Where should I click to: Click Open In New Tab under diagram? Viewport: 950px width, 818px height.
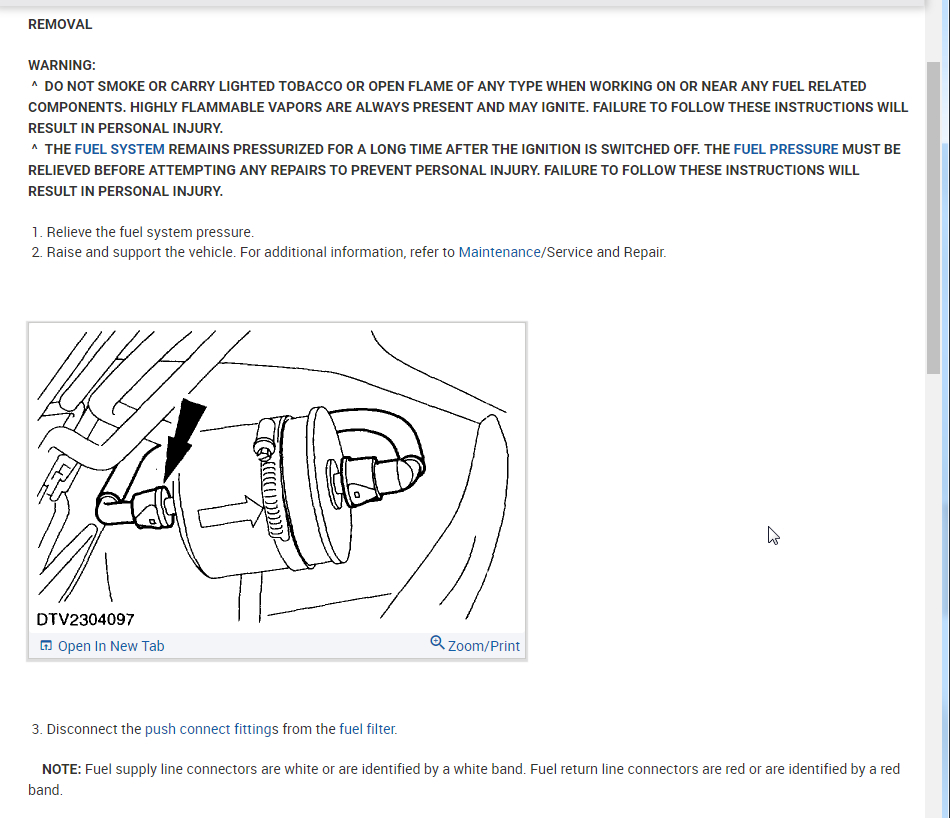coord(111,646)
